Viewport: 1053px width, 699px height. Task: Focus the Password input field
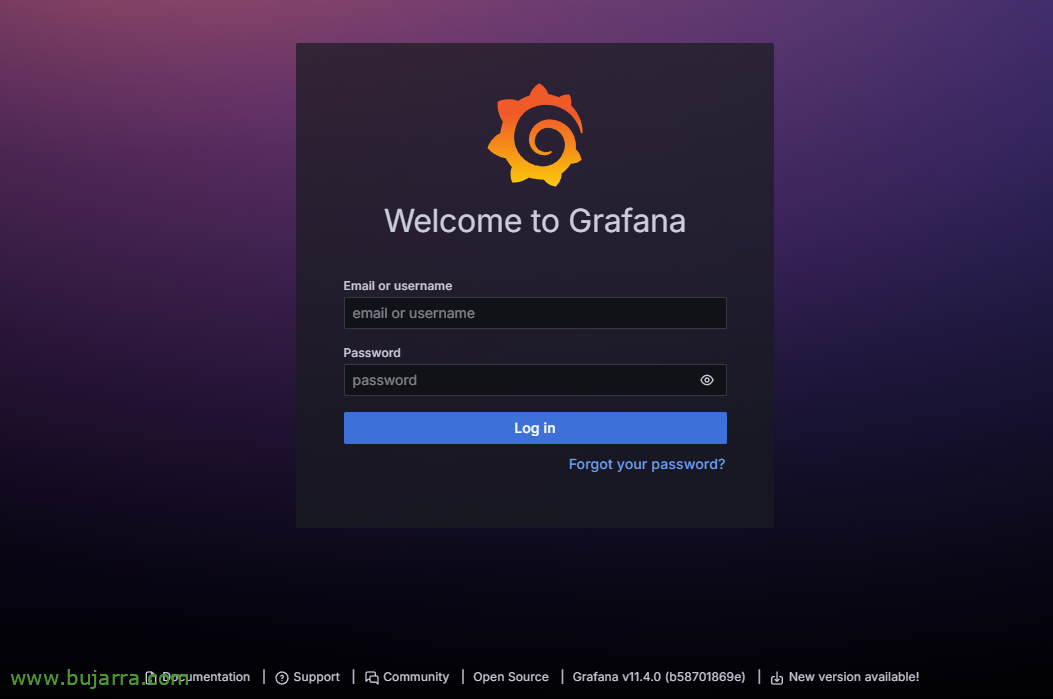coord(535,380)
